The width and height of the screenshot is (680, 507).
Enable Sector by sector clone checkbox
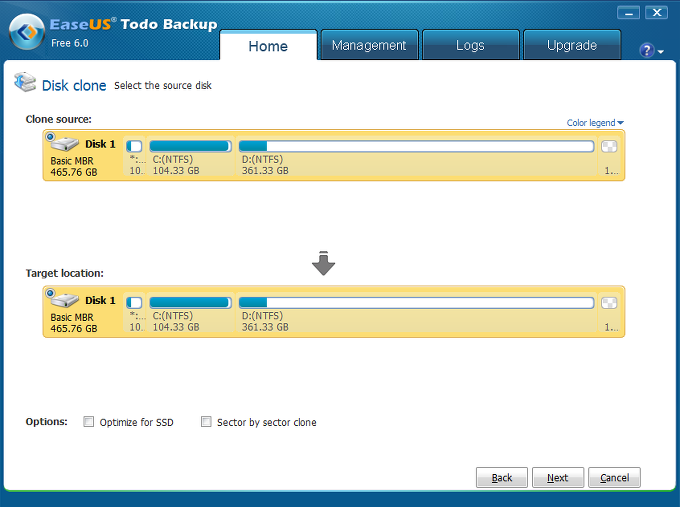pos(206,422)
